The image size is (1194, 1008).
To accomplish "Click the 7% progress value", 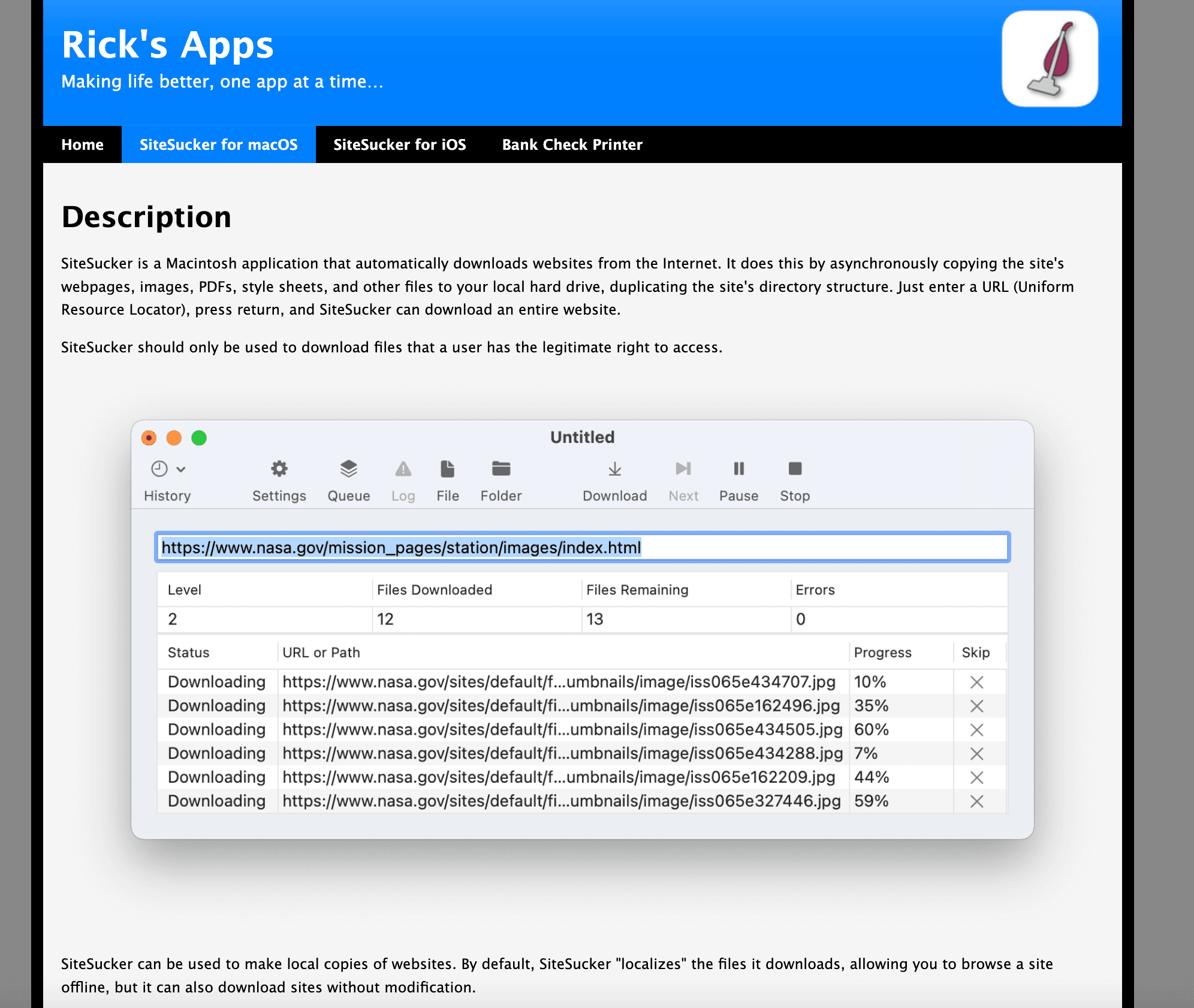I will [866, 753].
